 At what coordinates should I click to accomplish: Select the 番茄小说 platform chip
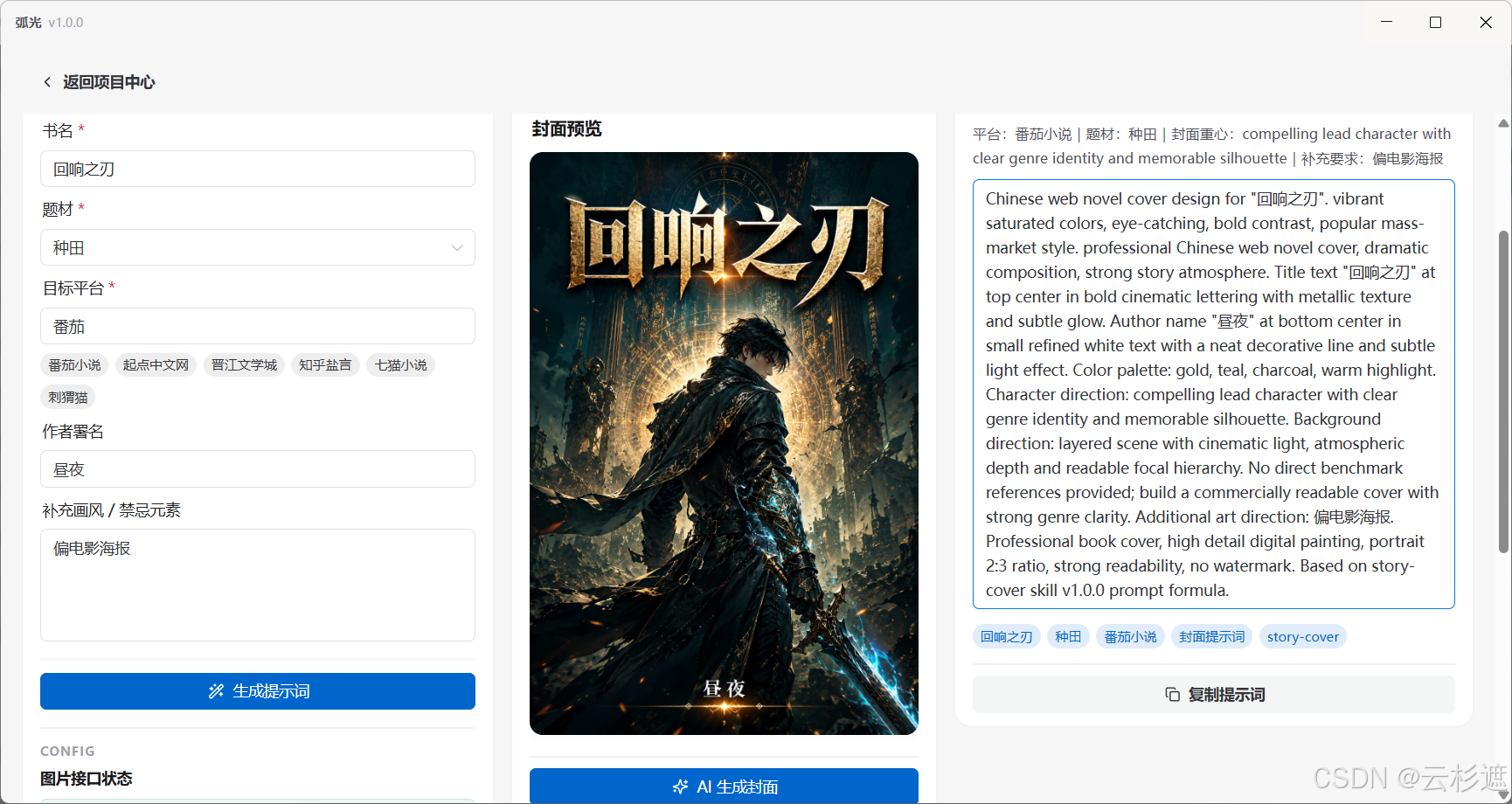[x=74, y=364]
